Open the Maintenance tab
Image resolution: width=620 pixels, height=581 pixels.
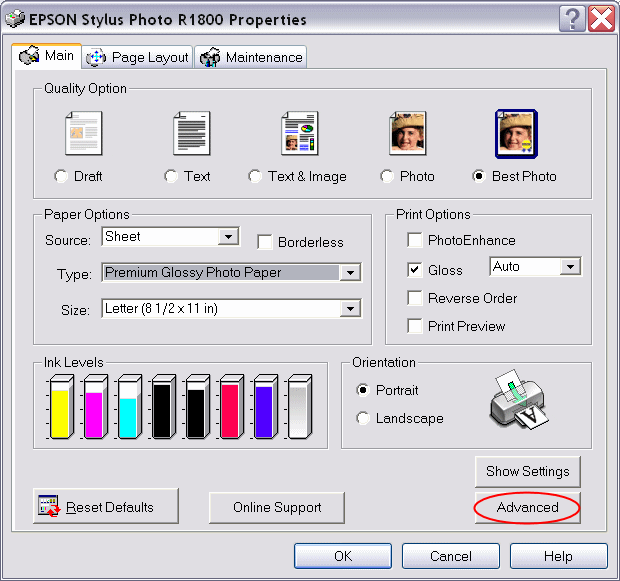click(x=251, y=57)
